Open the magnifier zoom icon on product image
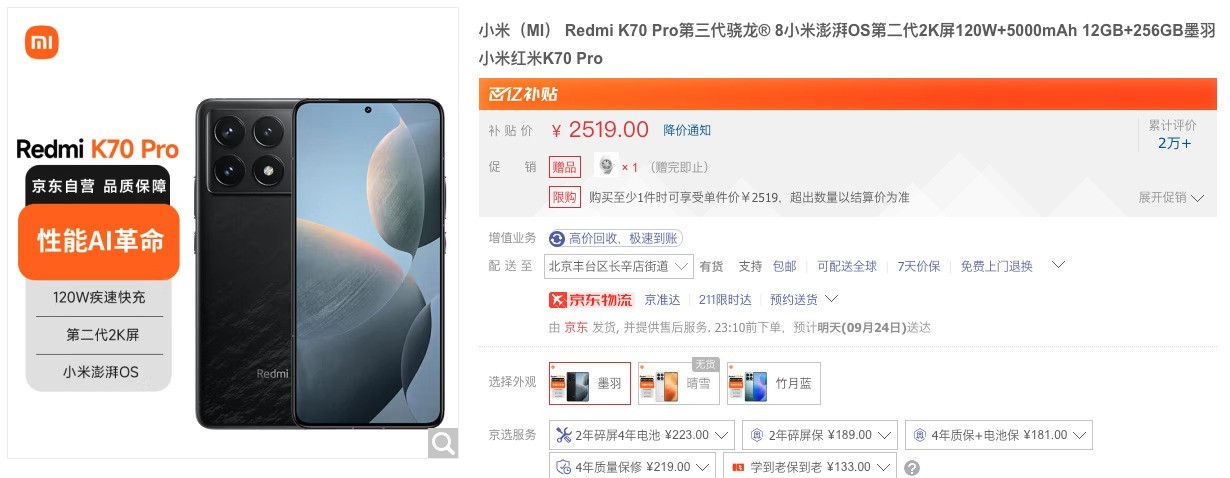 click(443, 443)
